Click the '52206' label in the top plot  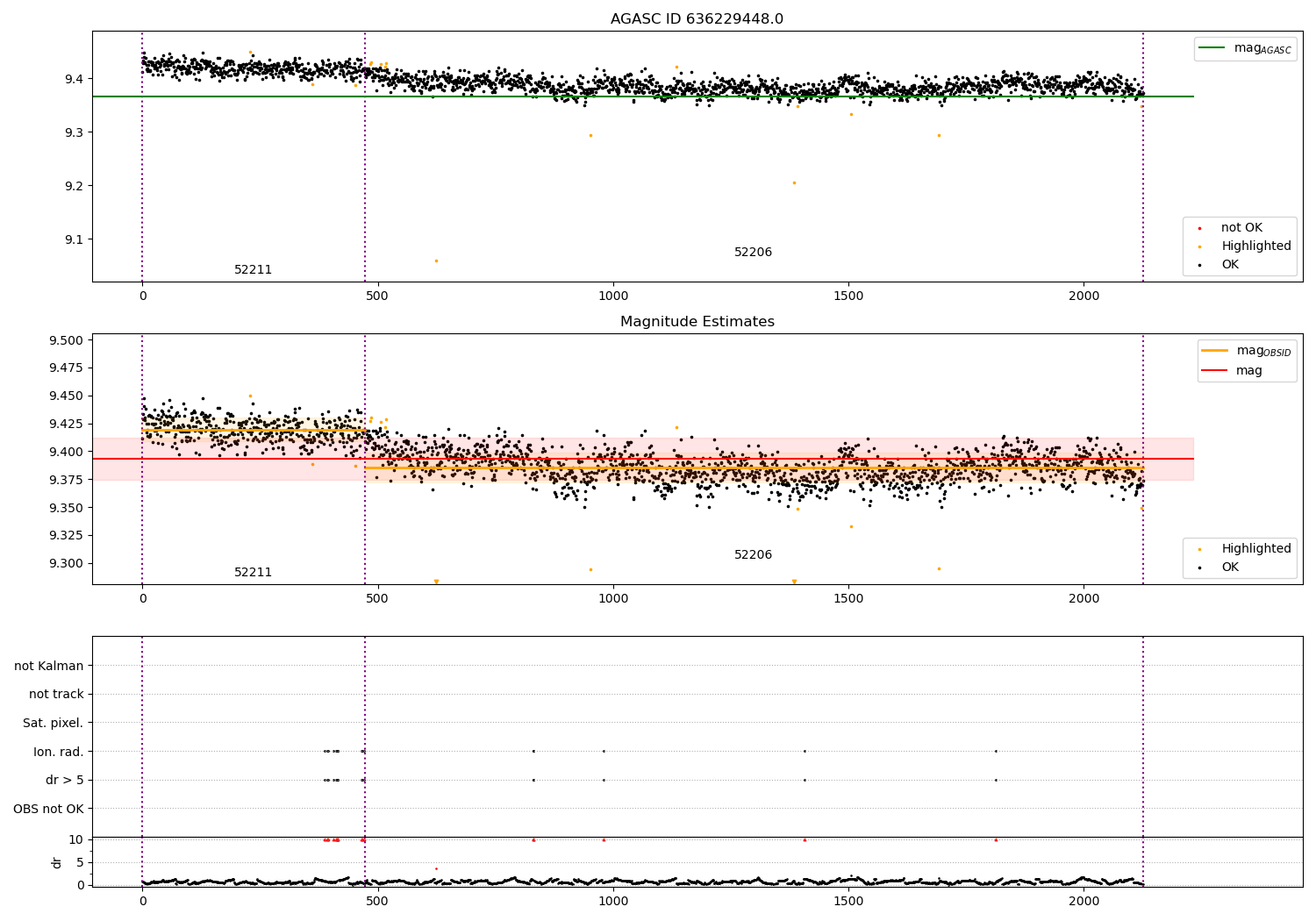[x=753, y=253]
